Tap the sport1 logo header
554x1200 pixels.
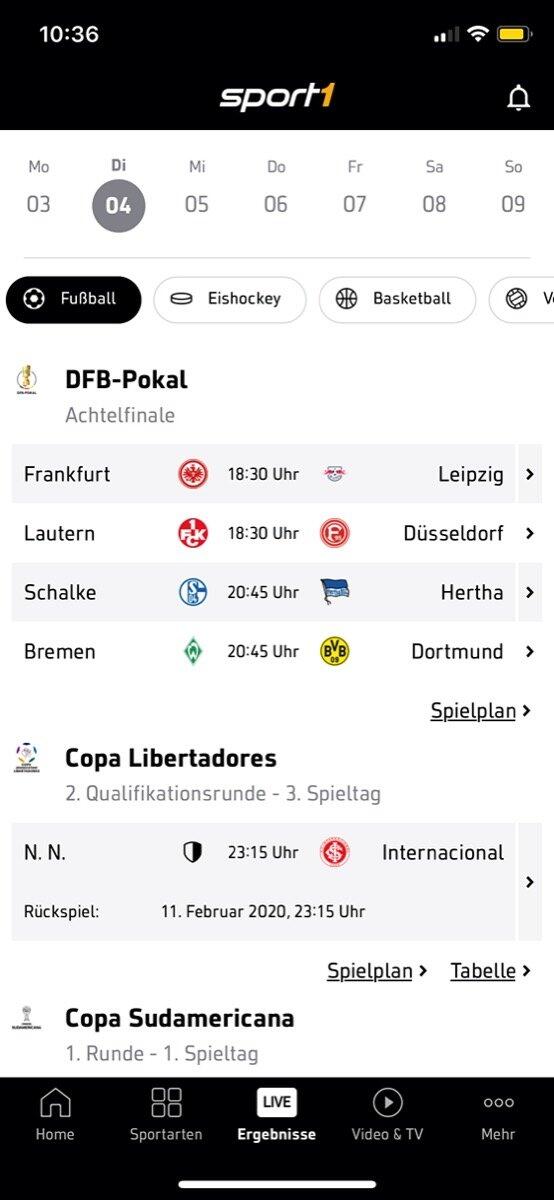point(277,97)
